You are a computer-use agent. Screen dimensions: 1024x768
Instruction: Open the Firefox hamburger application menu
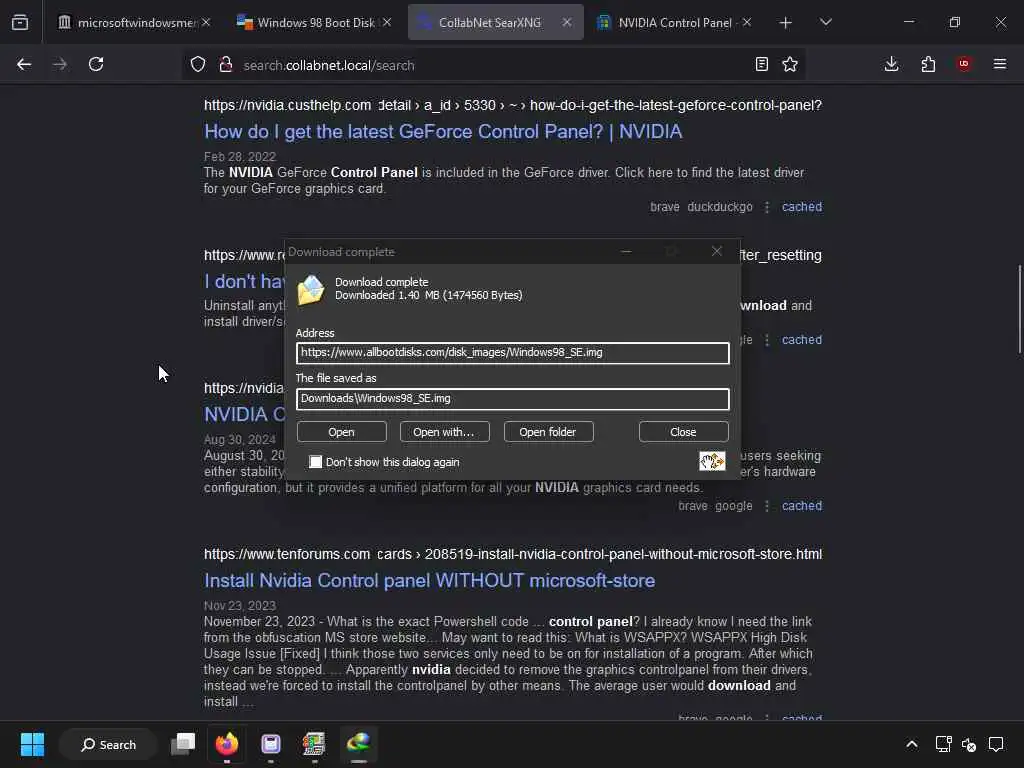(x=1000, y=63)
